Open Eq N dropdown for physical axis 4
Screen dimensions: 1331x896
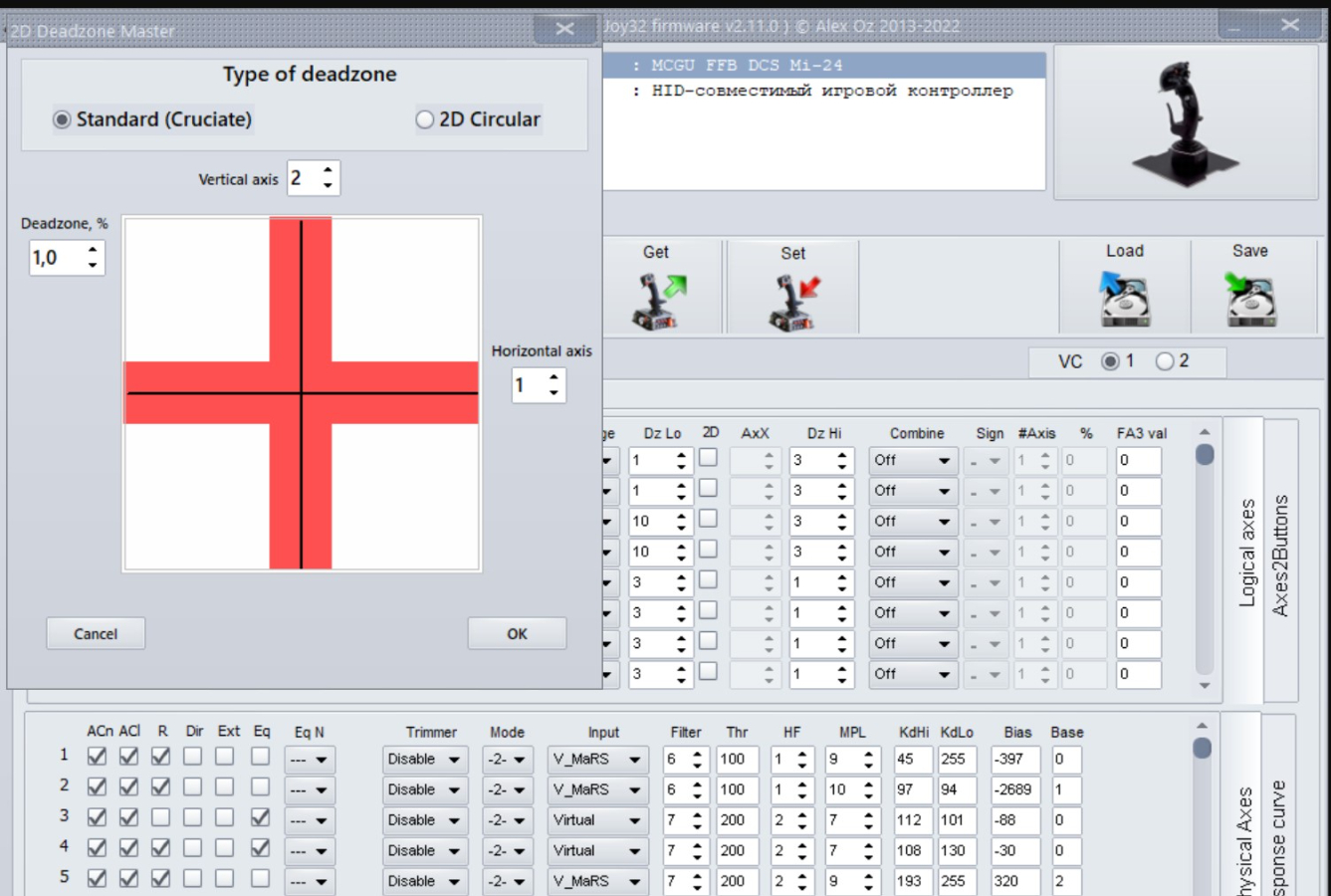click(309, 852)
